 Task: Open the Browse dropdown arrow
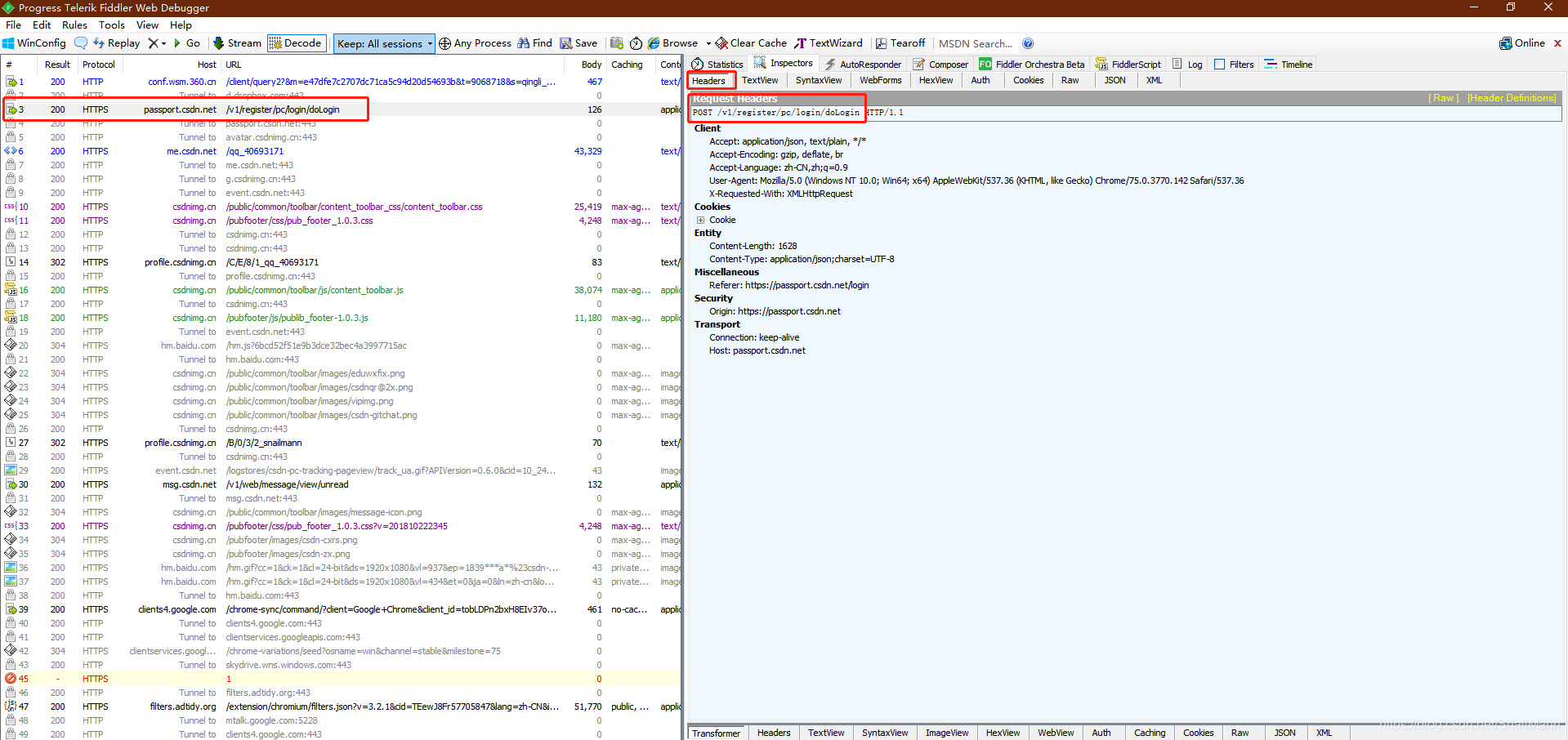(708, 43)
